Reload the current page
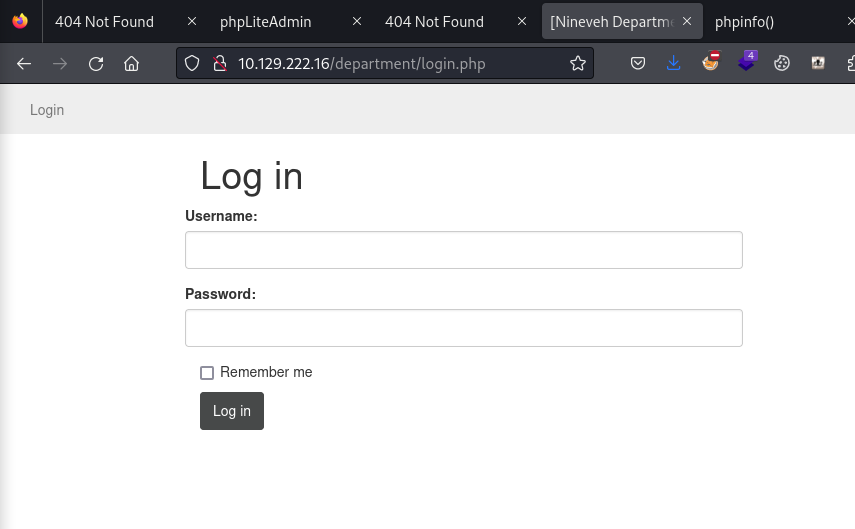The height and width of the screenshot is (529, 855). [96, 64]
